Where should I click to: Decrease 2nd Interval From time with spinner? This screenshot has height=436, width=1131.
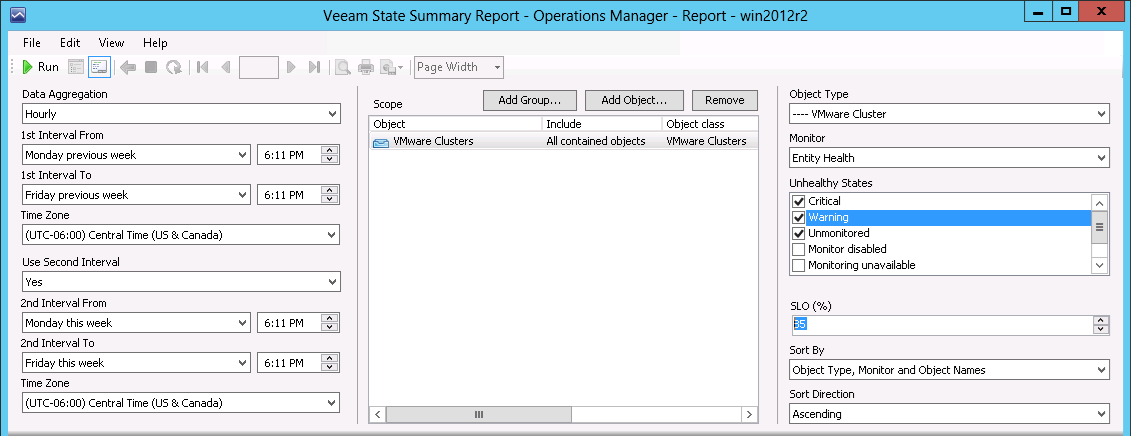pos(330,328)
